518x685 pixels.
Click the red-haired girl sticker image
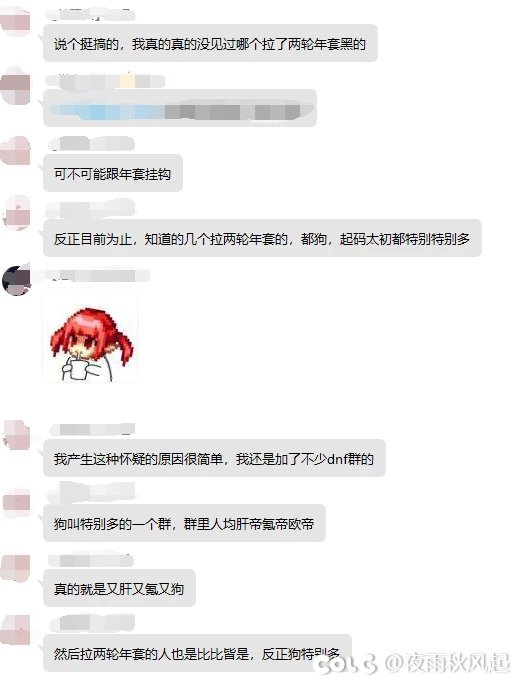tap(90, 339)
